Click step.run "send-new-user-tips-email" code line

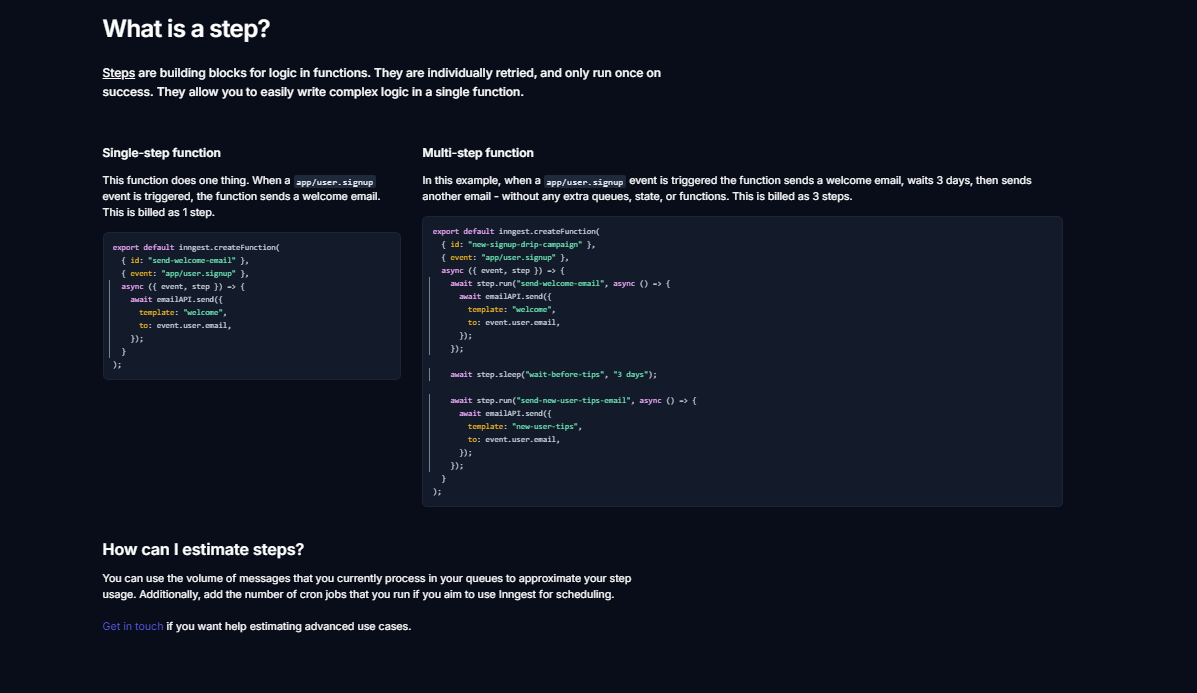(x=573, y=401)
